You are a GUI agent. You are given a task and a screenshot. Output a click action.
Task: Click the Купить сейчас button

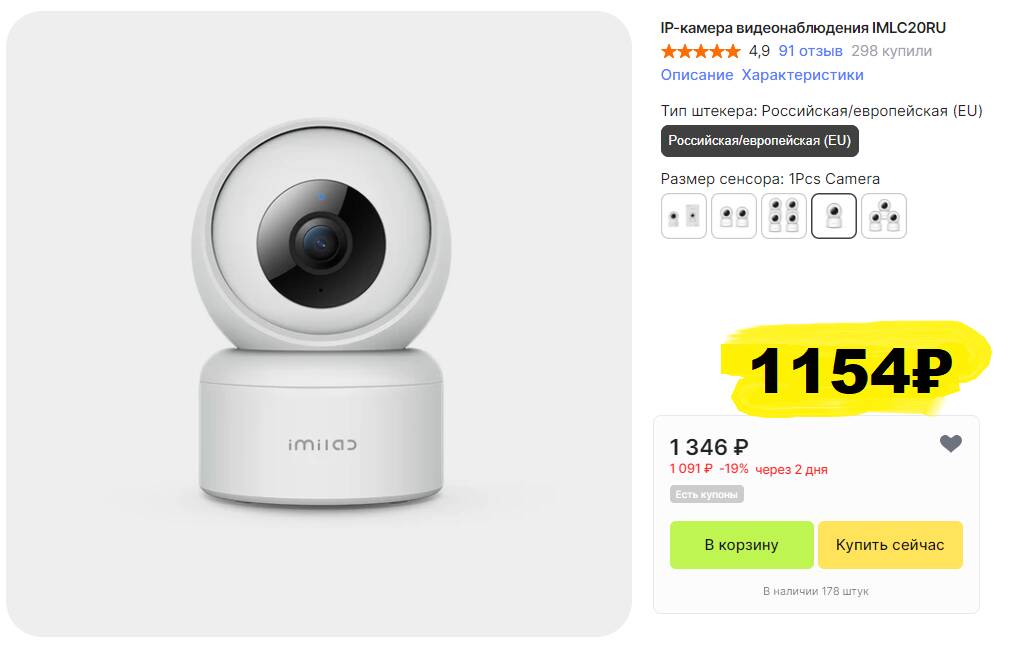point(890,545)
